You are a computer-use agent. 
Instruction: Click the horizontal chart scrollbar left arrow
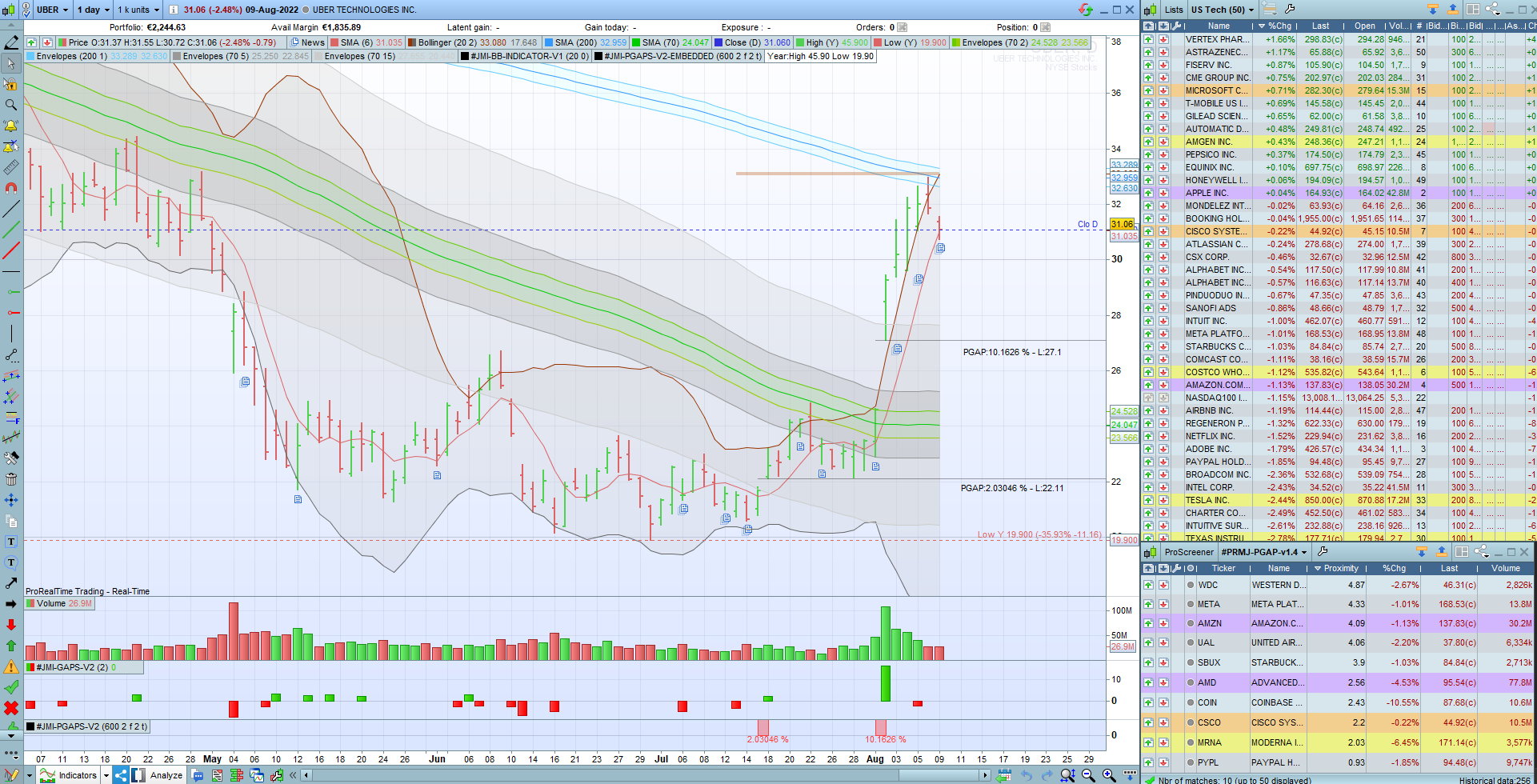coord(306,774)
